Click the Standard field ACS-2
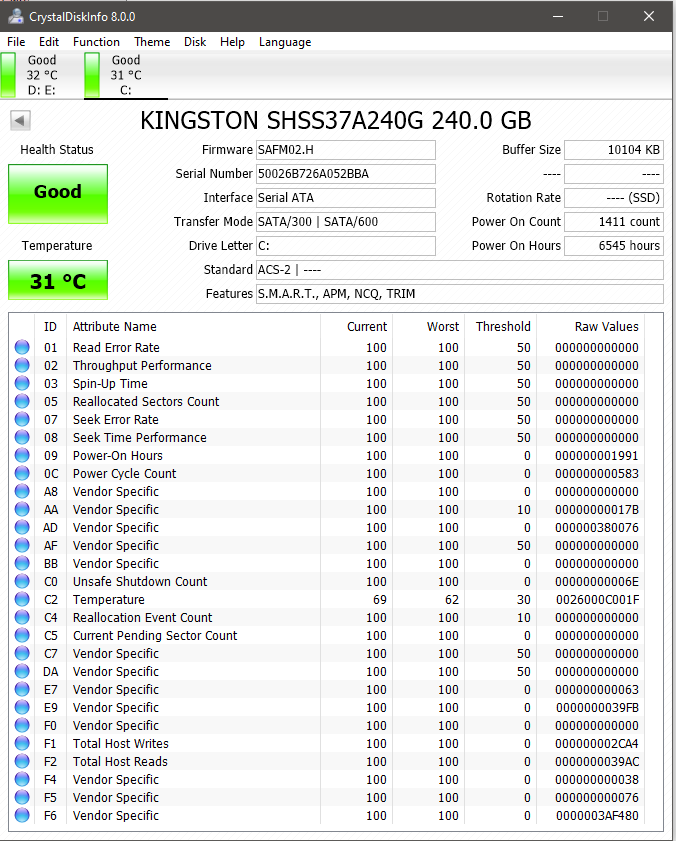The image size is (676, 841). coord(460,269)
